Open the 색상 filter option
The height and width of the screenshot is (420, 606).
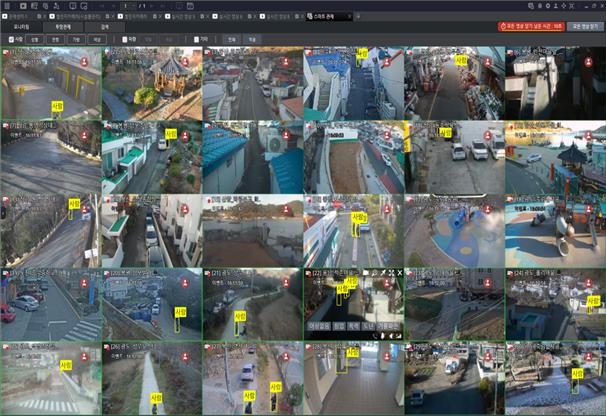(x=97, y=39)
